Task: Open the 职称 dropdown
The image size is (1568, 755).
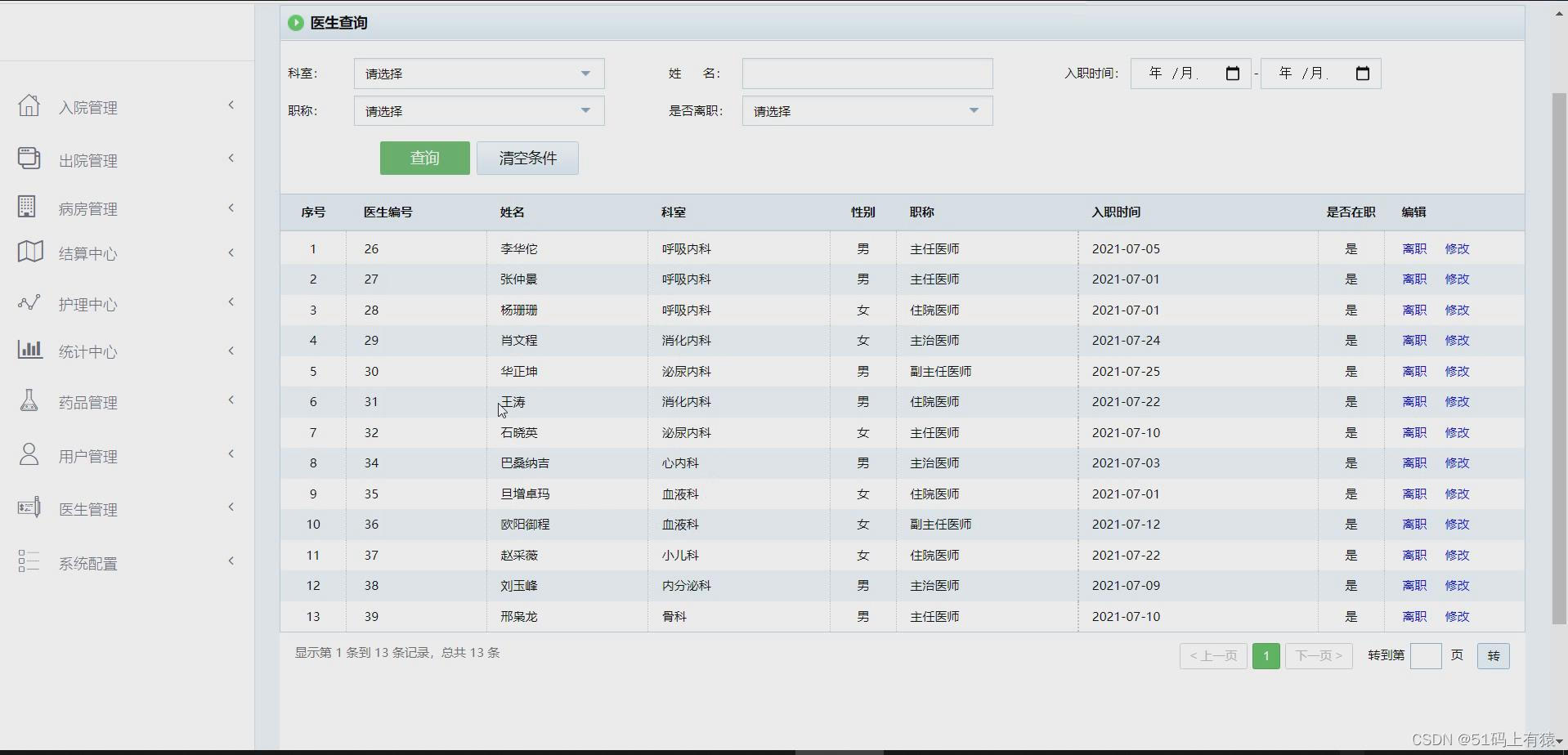Action: point(478,110)
